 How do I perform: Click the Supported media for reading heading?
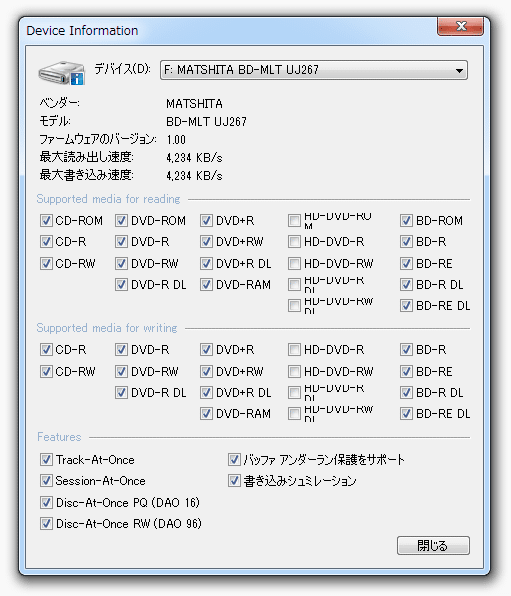[108, 199]
